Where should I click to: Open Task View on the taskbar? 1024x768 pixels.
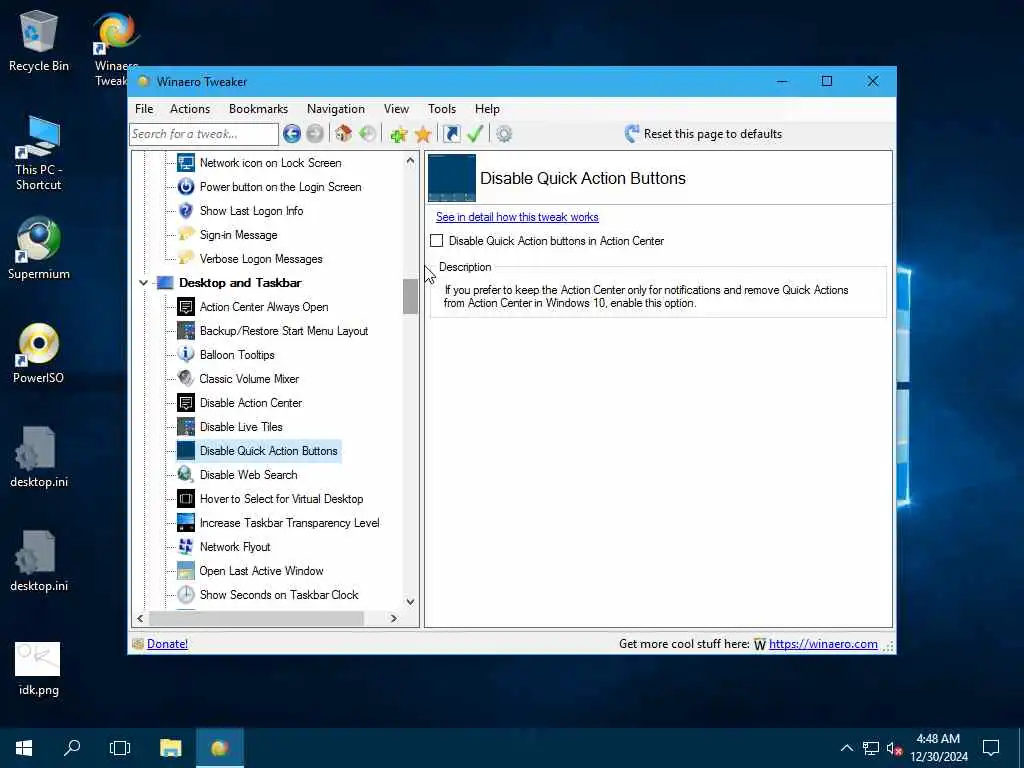pos(120,748)
